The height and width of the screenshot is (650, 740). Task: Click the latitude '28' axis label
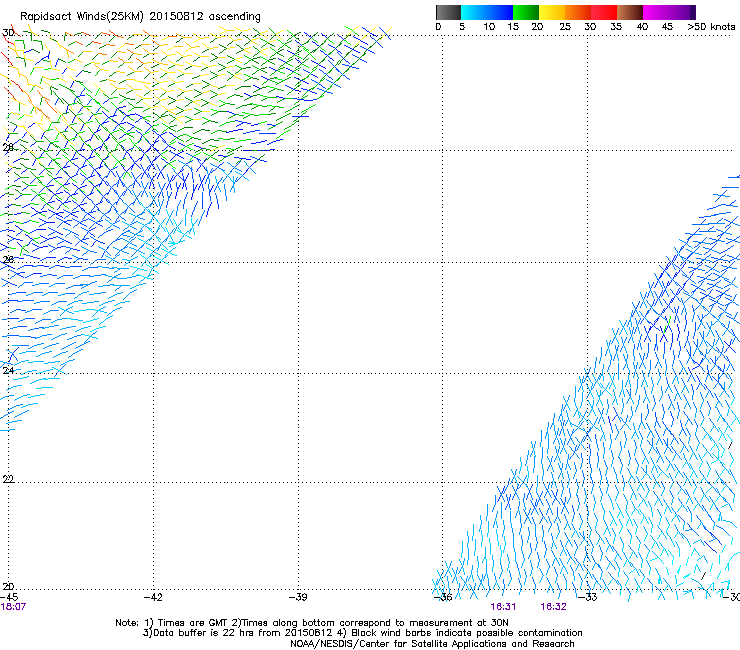click(8, 148)
